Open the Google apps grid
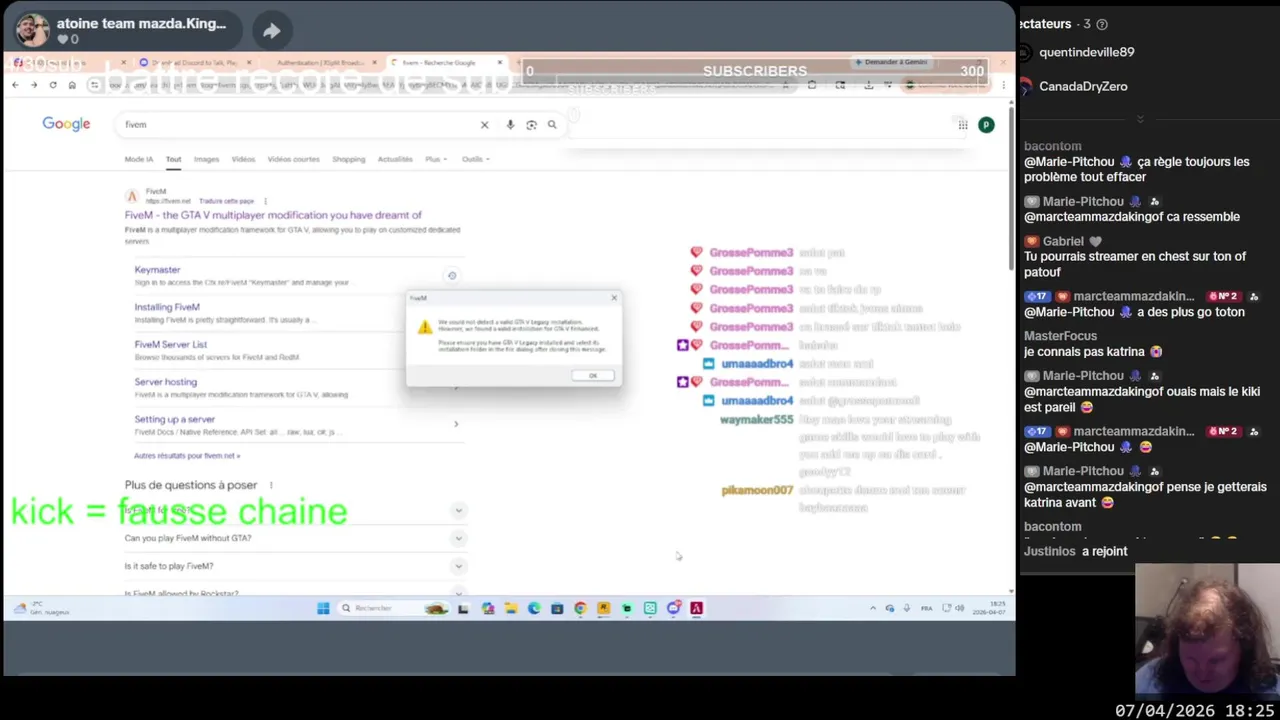Viewport: 1280px width, 720px height. [962, 125]
